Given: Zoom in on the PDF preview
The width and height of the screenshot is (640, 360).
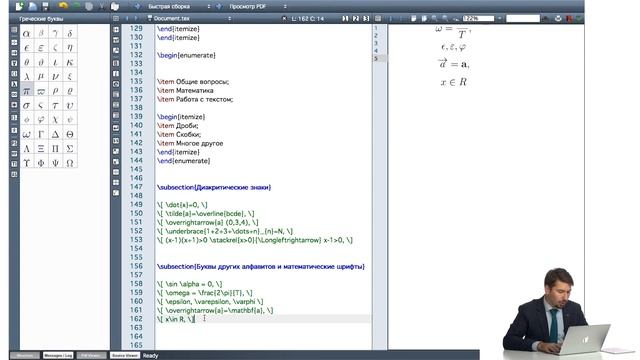Looking at the screenshot, I should (x=434, y=18).
